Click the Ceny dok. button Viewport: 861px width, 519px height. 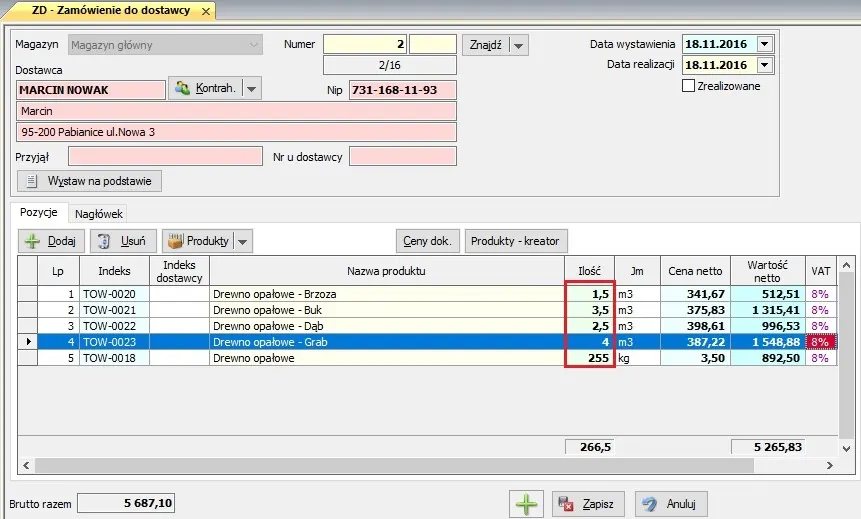point(427,241)
